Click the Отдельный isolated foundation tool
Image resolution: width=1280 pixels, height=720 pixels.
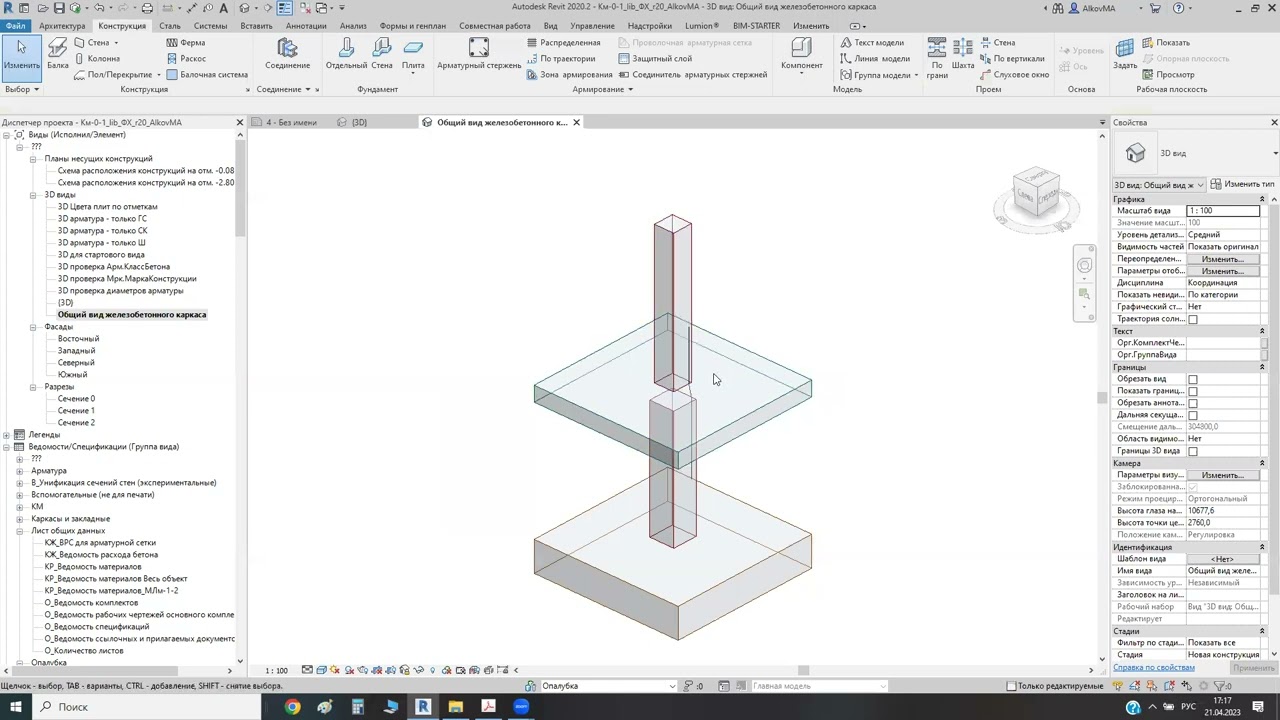point(346,53)
